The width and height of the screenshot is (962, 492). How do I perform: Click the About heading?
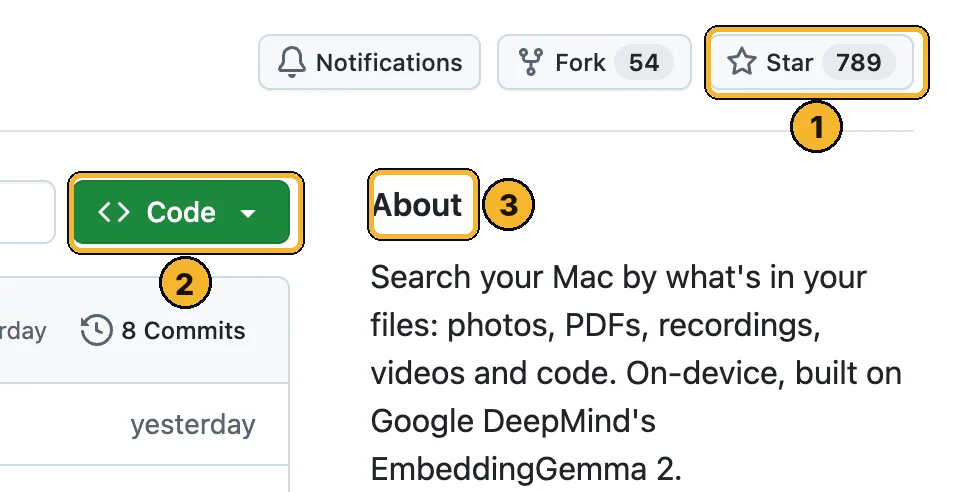[x=417, y=204]
